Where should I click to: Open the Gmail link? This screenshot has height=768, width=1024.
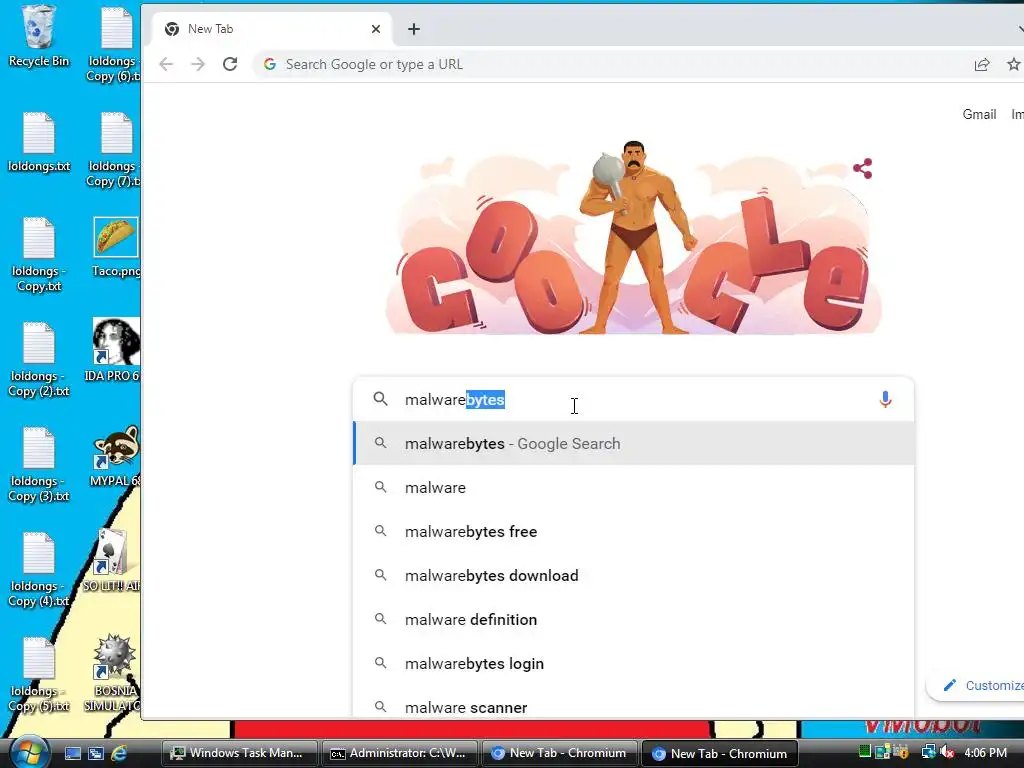click(x=979, y=114)
